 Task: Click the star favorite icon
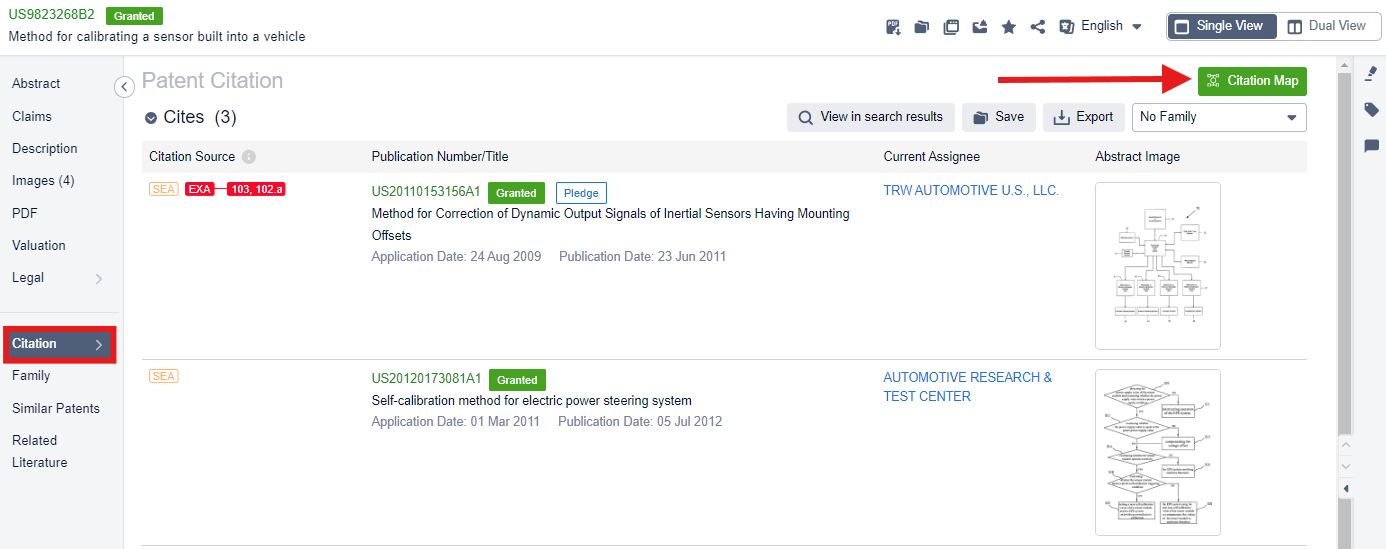1009,27
